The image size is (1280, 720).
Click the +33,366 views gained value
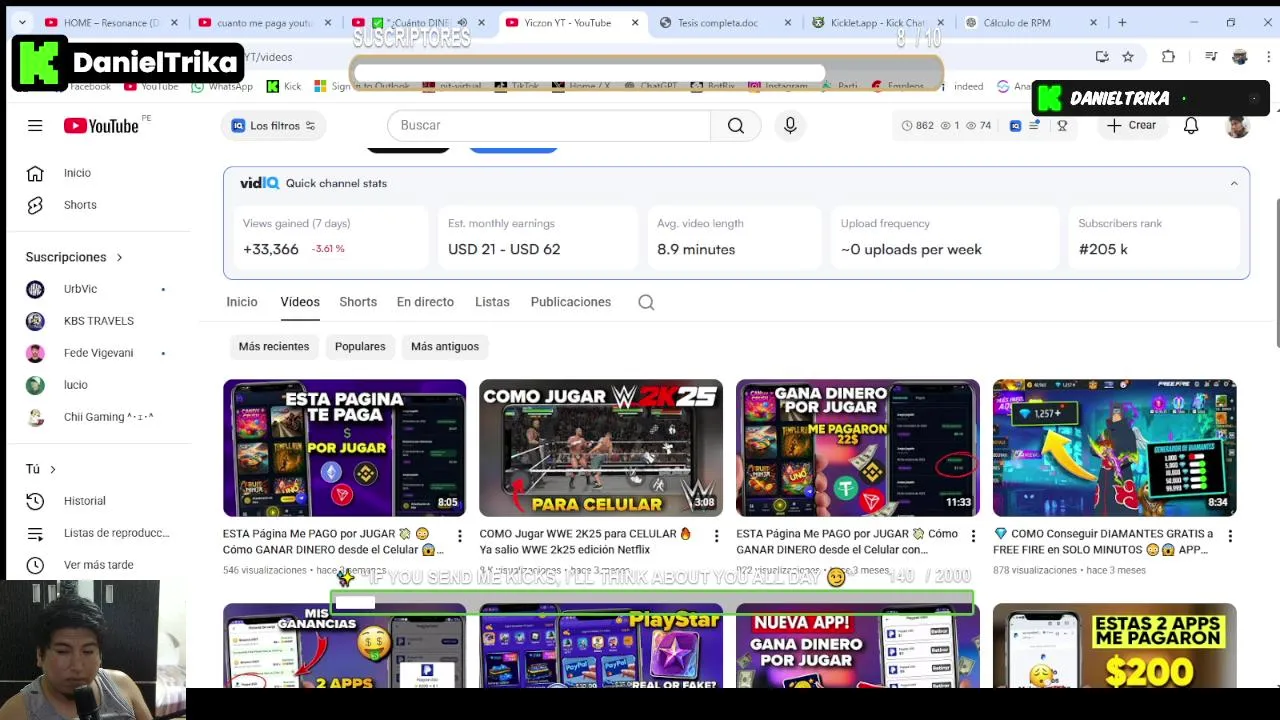271,250
